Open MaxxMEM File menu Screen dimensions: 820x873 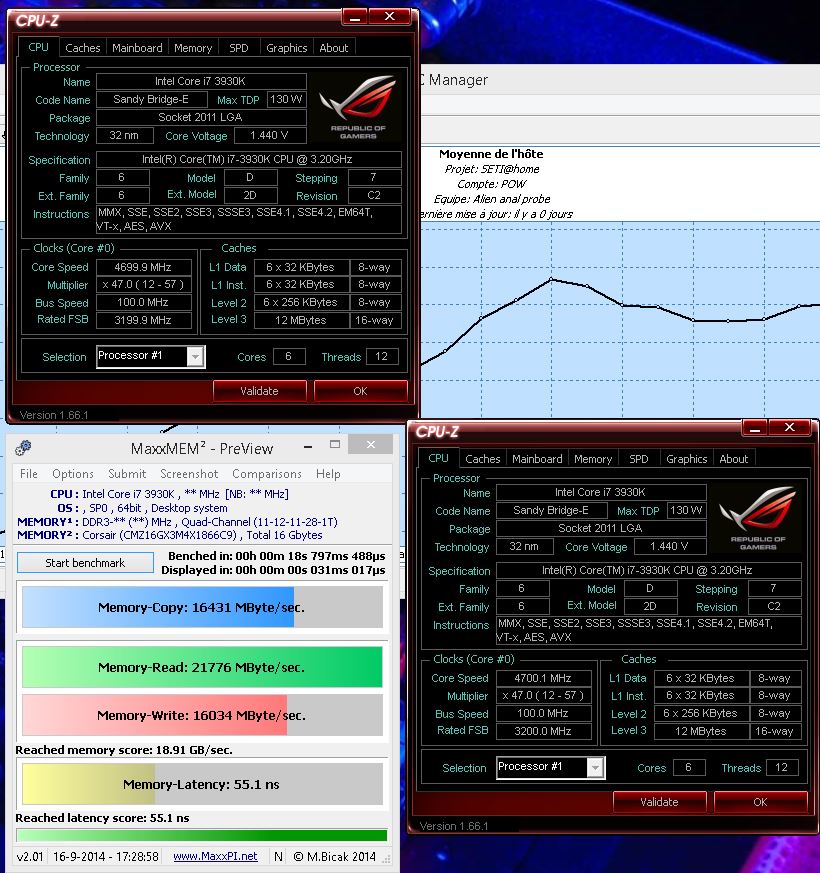point(29,474)
